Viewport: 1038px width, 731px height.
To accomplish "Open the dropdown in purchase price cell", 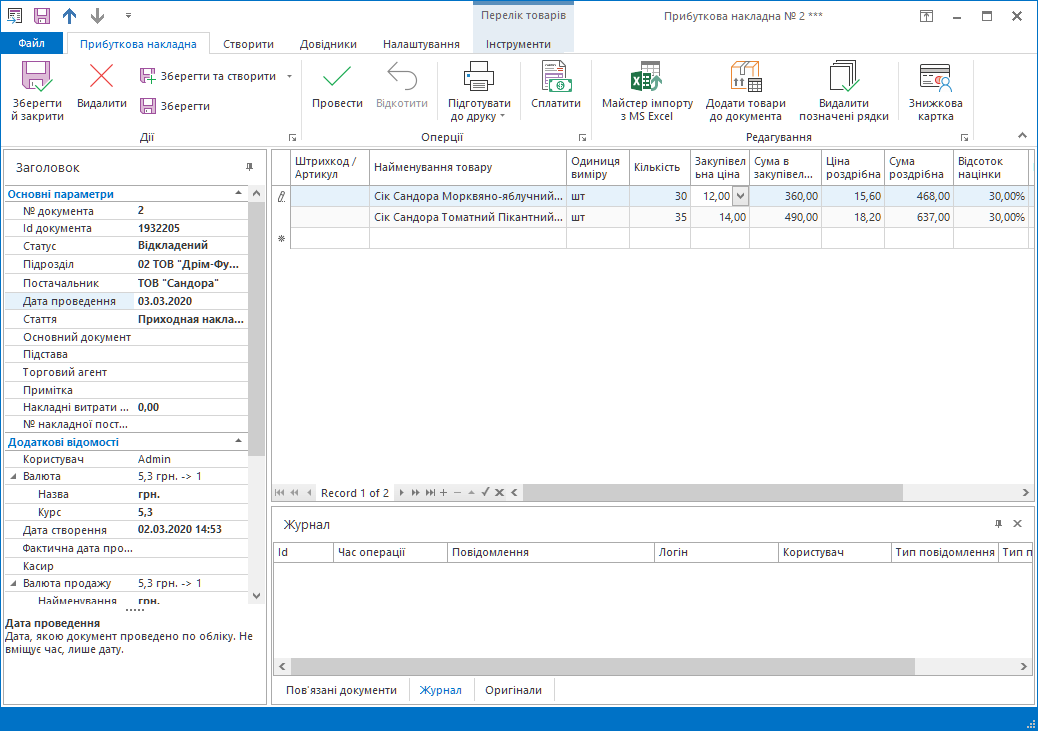I will pos(740,197).
